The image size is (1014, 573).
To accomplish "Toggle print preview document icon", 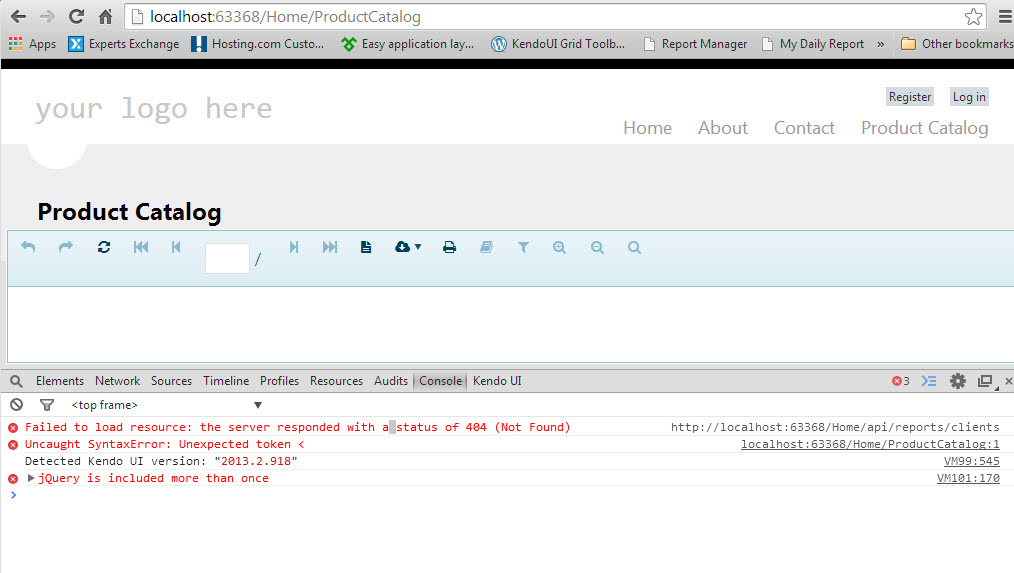I will [x=366, y=247].
